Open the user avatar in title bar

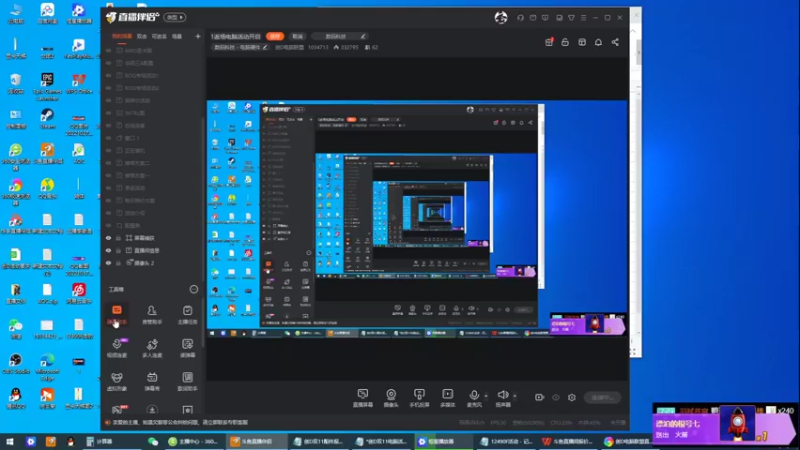[x=501, y=17]
